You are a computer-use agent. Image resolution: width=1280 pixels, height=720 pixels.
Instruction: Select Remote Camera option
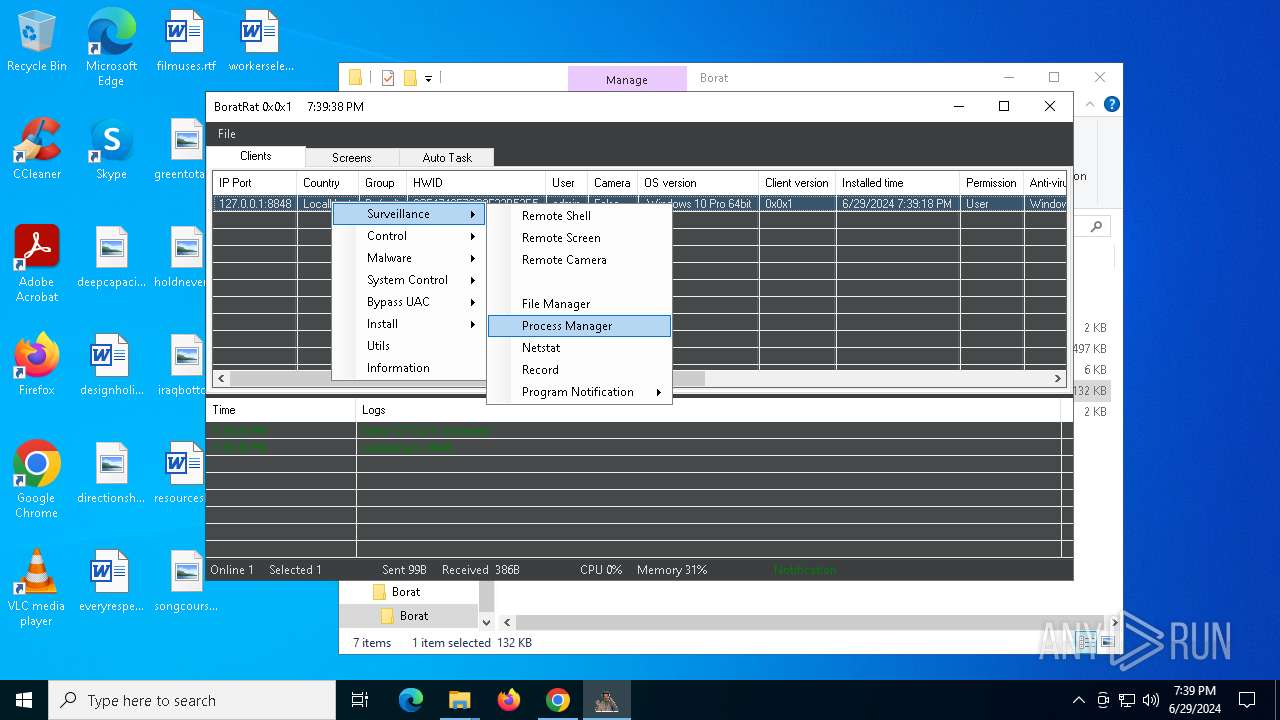pos(579,260)
